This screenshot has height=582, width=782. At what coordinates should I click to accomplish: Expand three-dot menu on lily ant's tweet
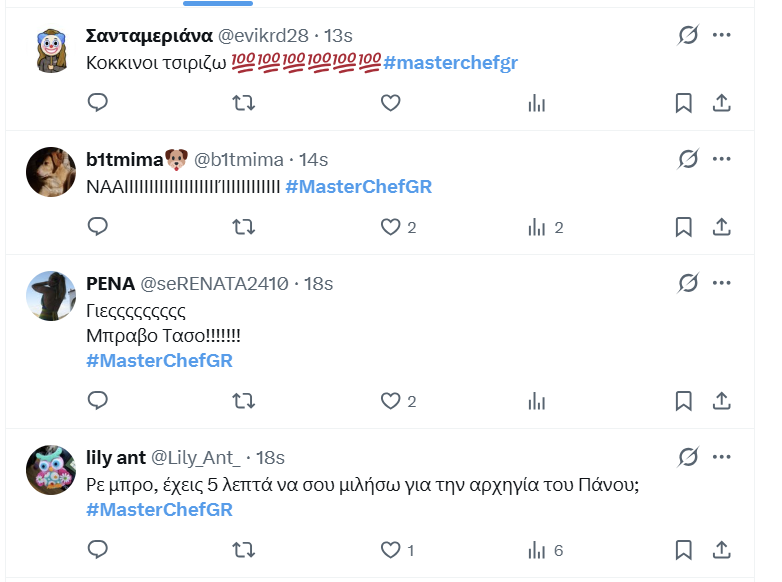pyautogui.click(x=722, y=458)
